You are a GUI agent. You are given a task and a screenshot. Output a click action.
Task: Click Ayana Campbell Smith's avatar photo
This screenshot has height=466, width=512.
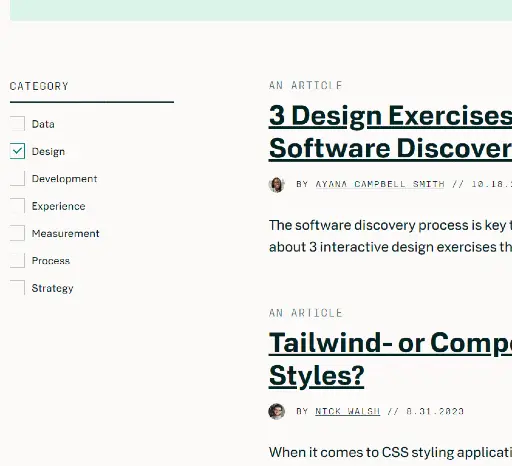coord(277,184)
